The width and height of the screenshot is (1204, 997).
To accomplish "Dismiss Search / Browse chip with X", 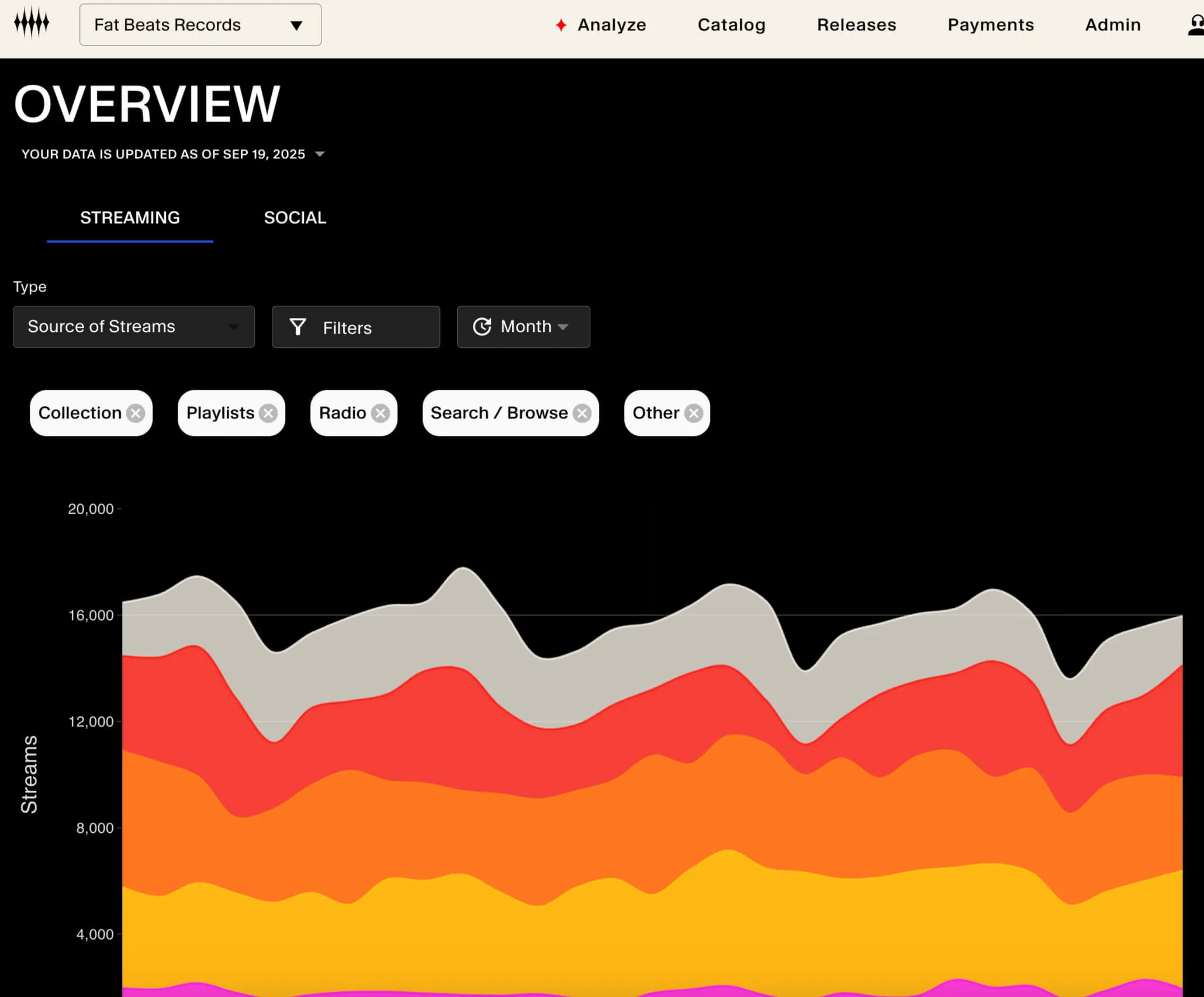I will (582, 413).
